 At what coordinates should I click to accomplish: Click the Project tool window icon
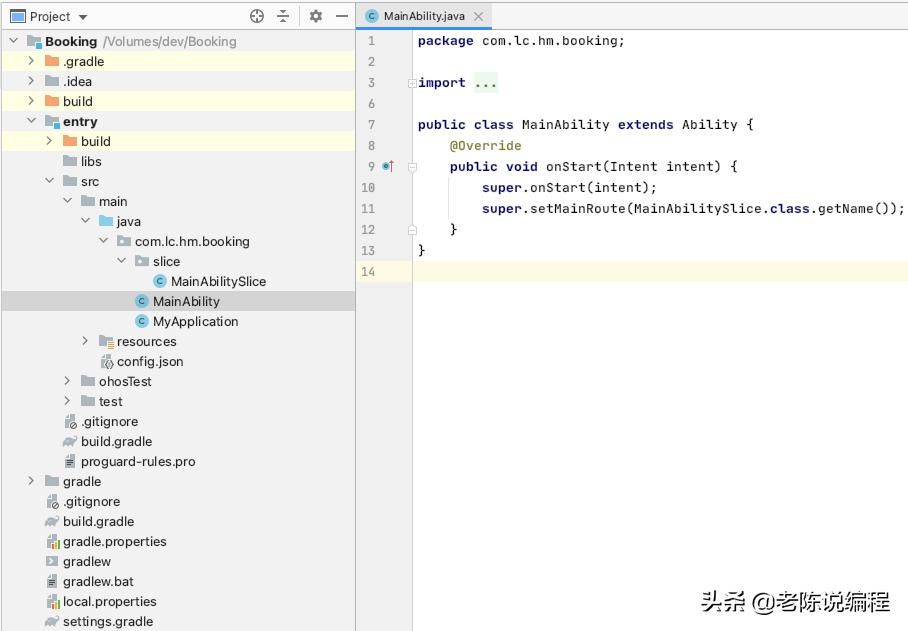click(x=18, y=16)
